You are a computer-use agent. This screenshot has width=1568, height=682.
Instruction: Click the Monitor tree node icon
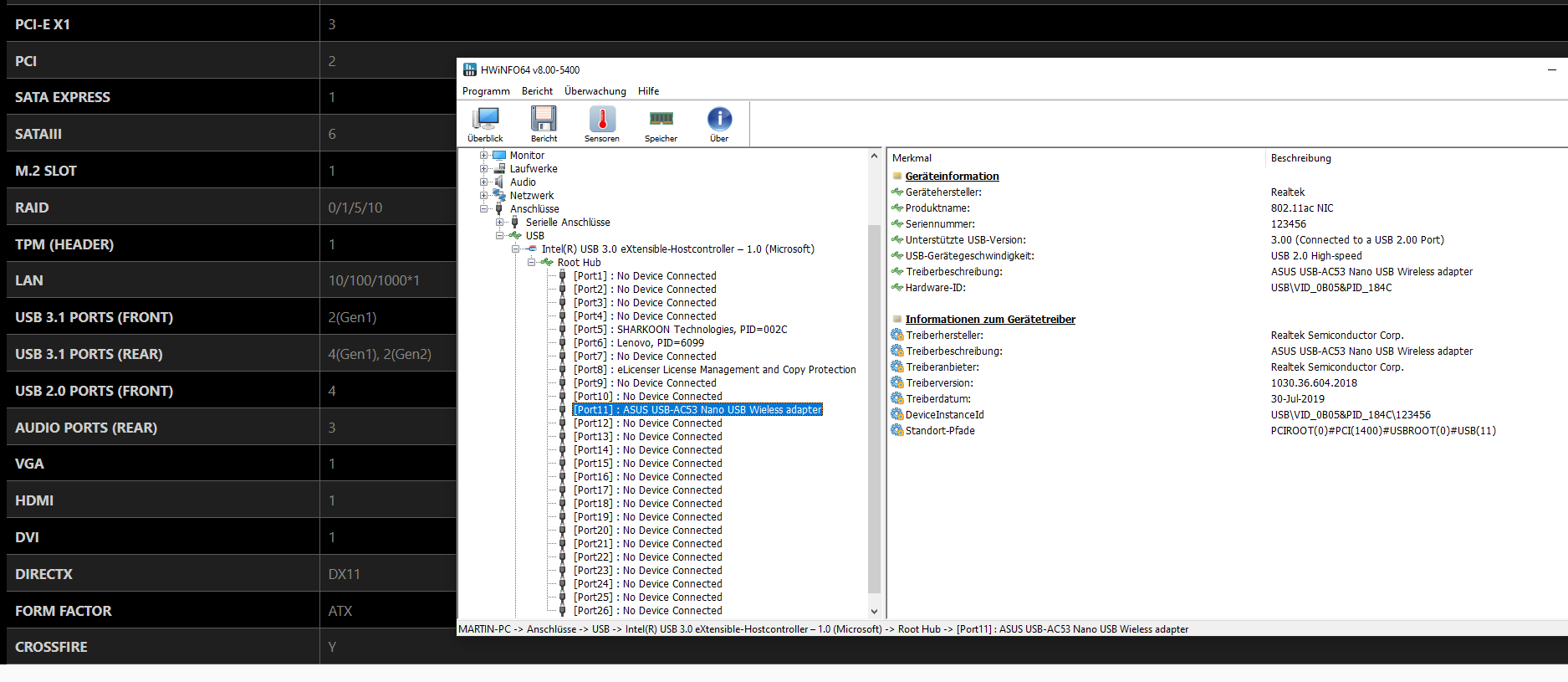coord(499,156)
